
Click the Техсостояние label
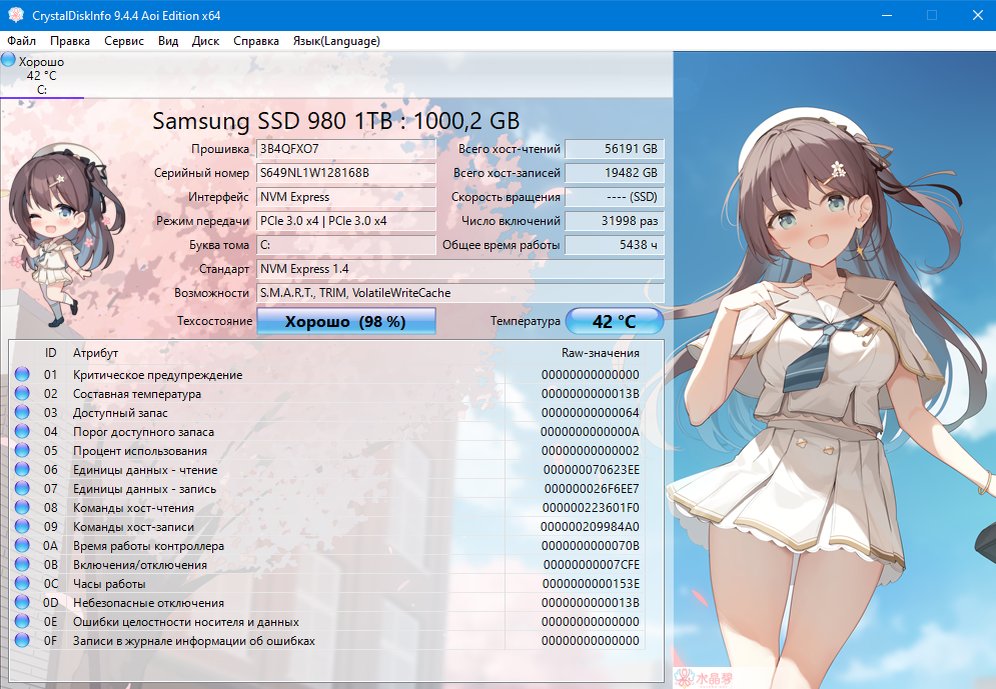[x=215, y=321]
